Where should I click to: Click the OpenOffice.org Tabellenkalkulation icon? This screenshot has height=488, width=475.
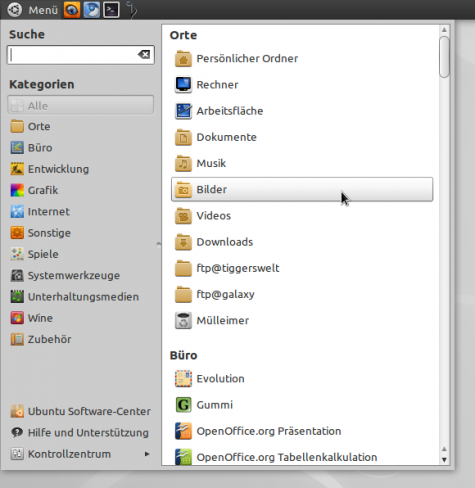coord(183,457)
